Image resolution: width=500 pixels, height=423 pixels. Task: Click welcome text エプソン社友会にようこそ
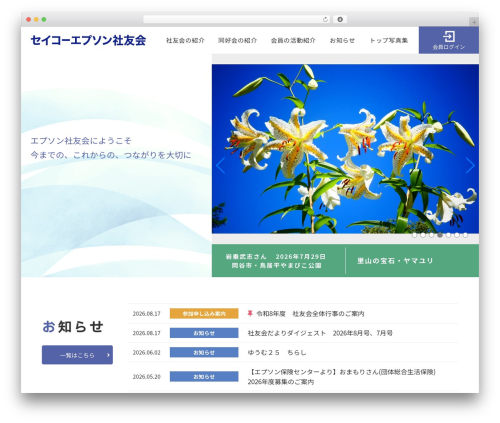81,141
